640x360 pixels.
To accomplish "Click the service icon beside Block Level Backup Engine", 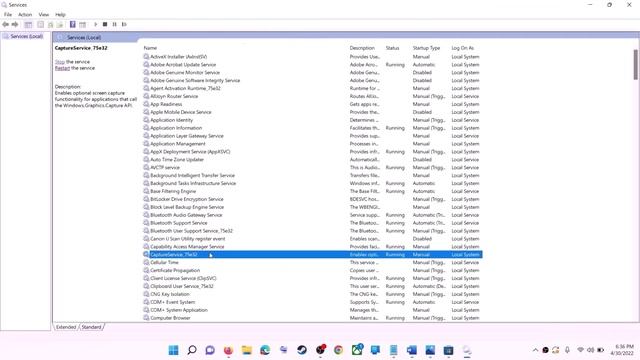I will pyautogui.click(x=146, y=207).
